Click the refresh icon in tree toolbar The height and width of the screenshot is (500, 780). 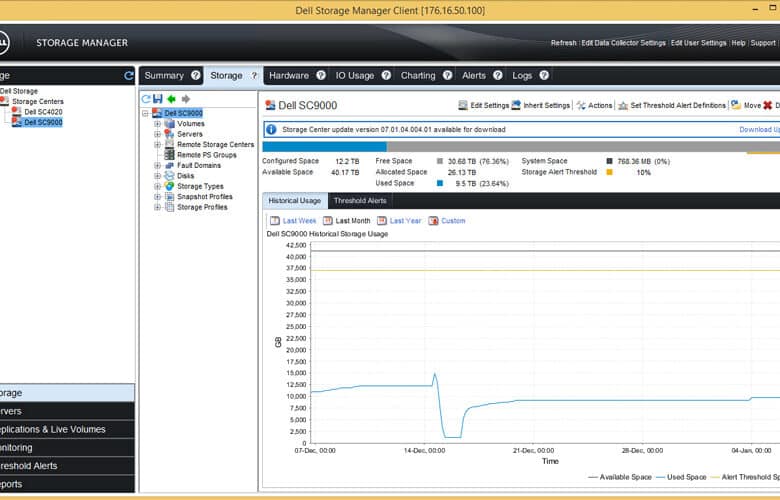pos(146,99)
